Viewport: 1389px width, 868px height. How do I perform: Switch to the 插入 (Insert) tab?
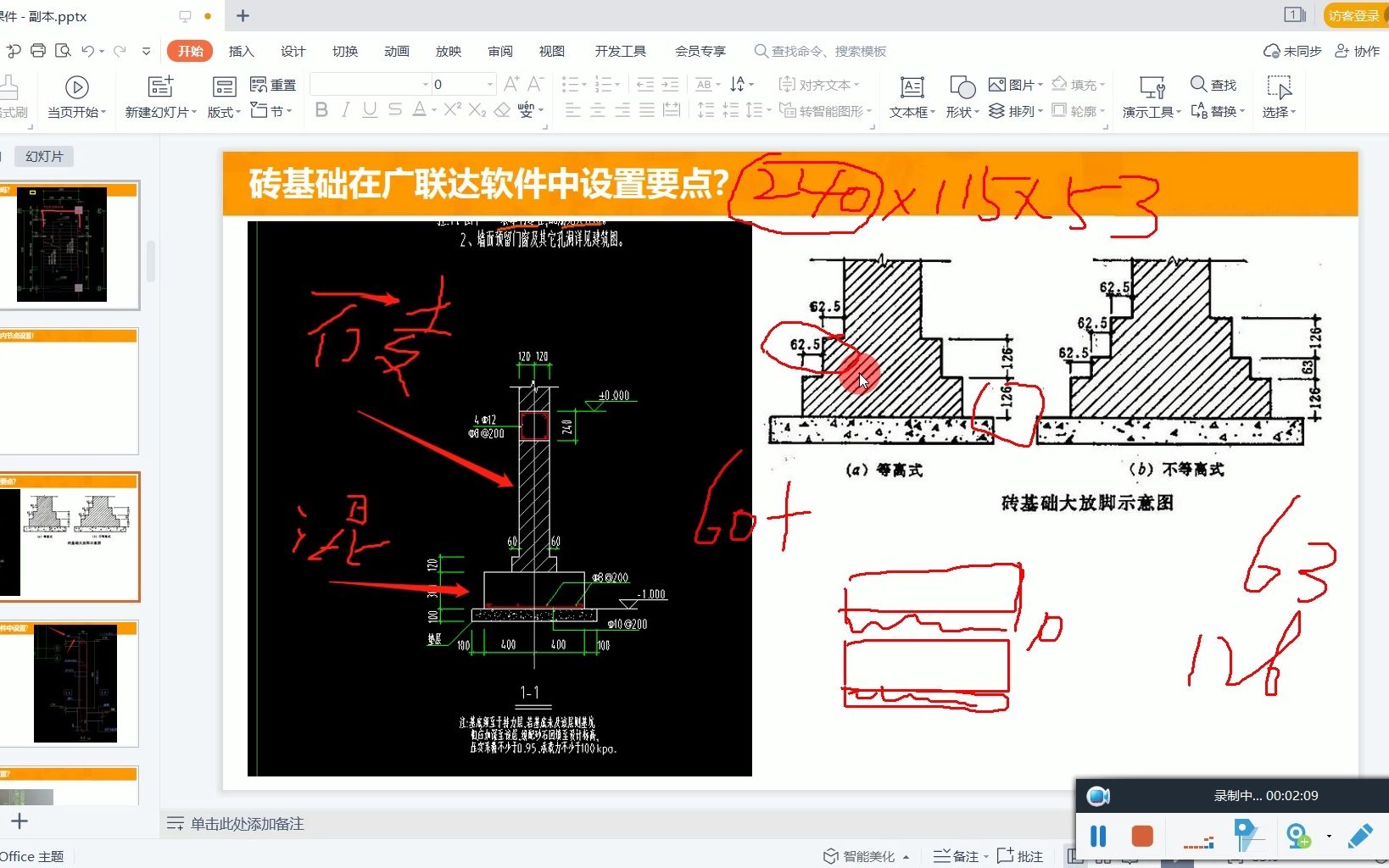(x=242, y=51)
